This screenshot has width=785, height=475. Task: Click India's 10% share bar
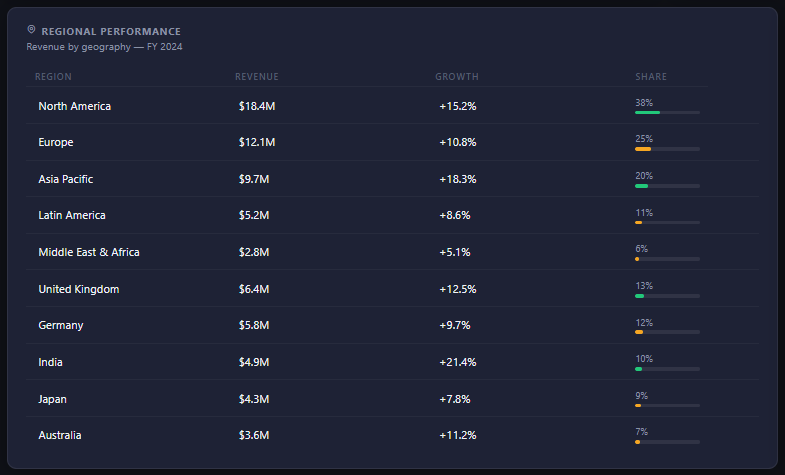pos(667,369)
